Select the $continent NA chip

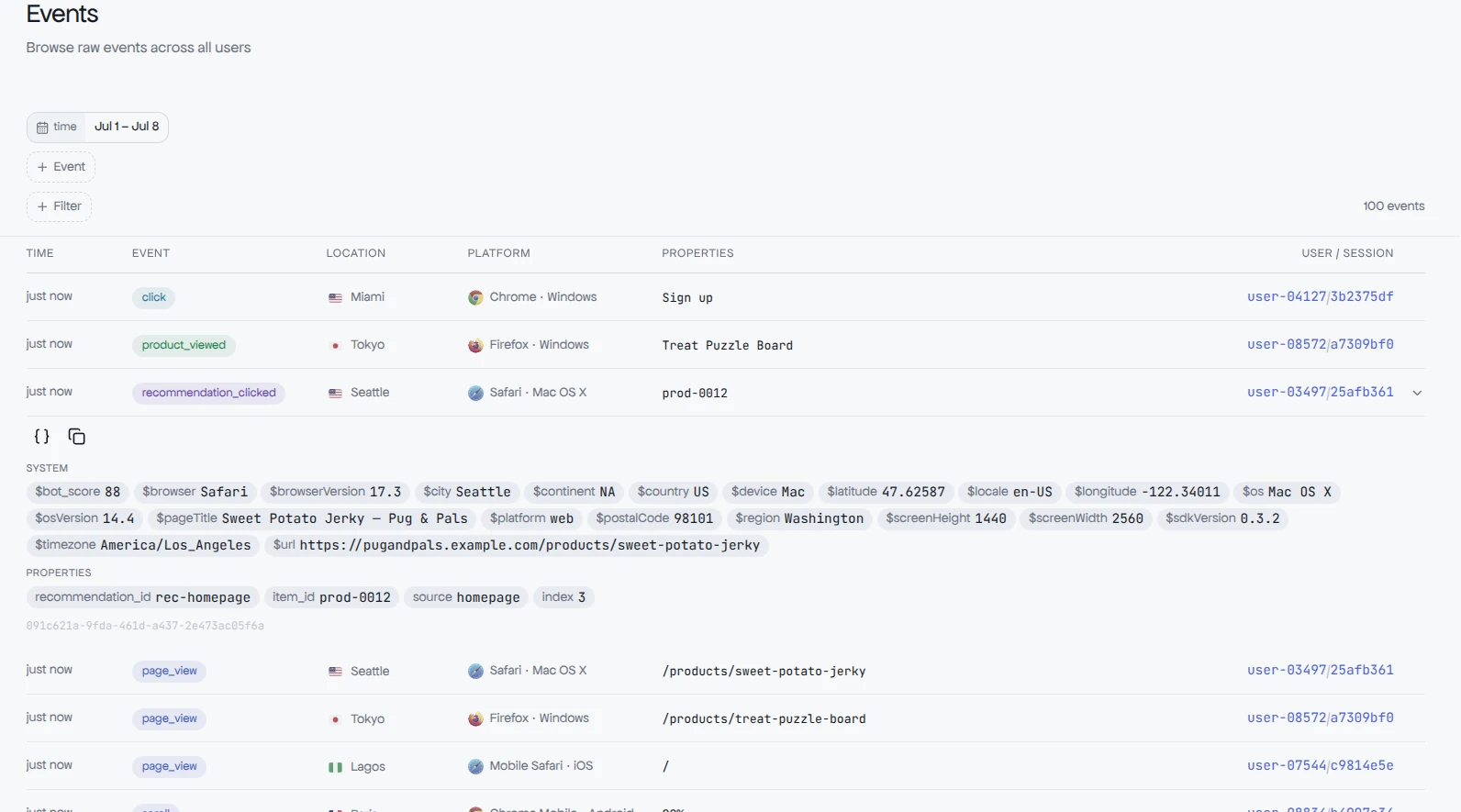pyautogui.click(x=574, y=492)
